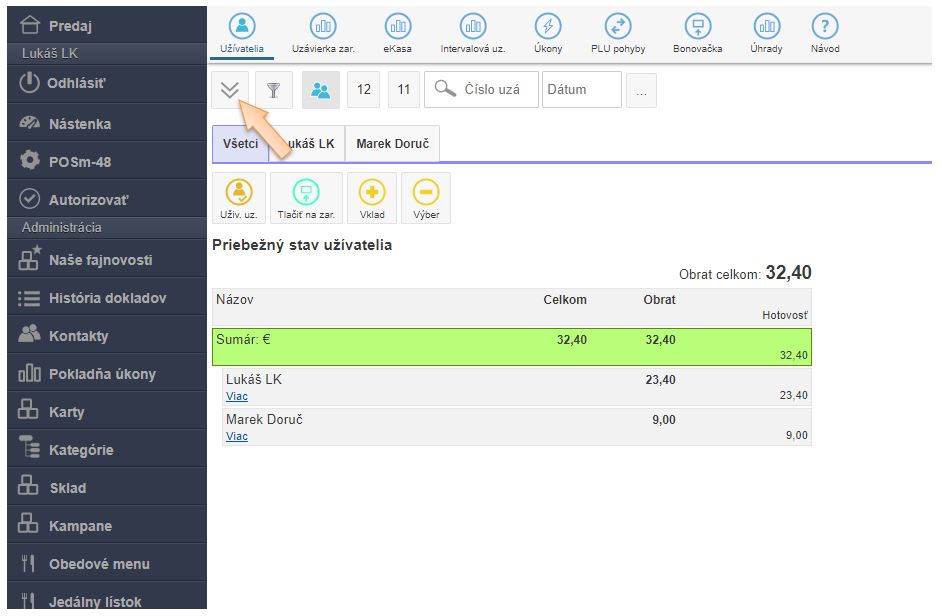Toggle the users group filter button
This screenshot has height=616, width=940.
pos(321,90)
